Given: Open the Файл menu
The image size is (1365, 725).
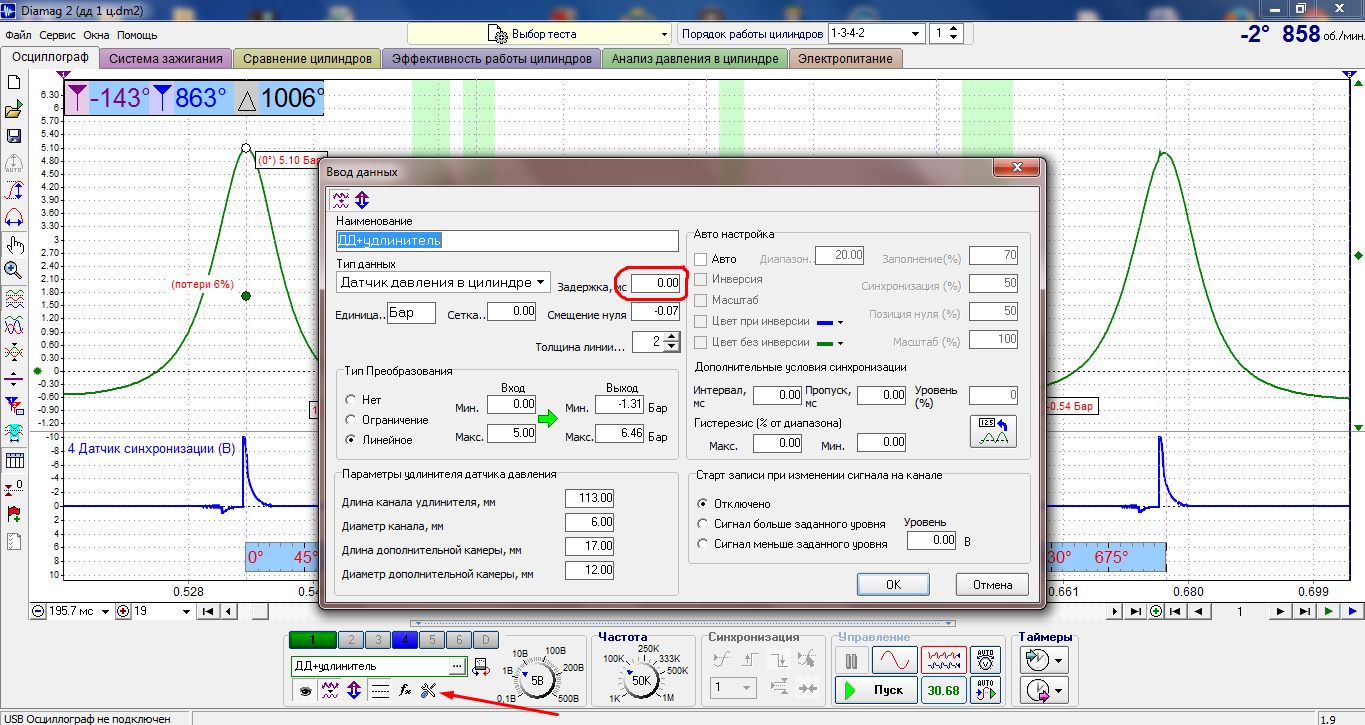Looking at the screenshot, I should point(18,35).
